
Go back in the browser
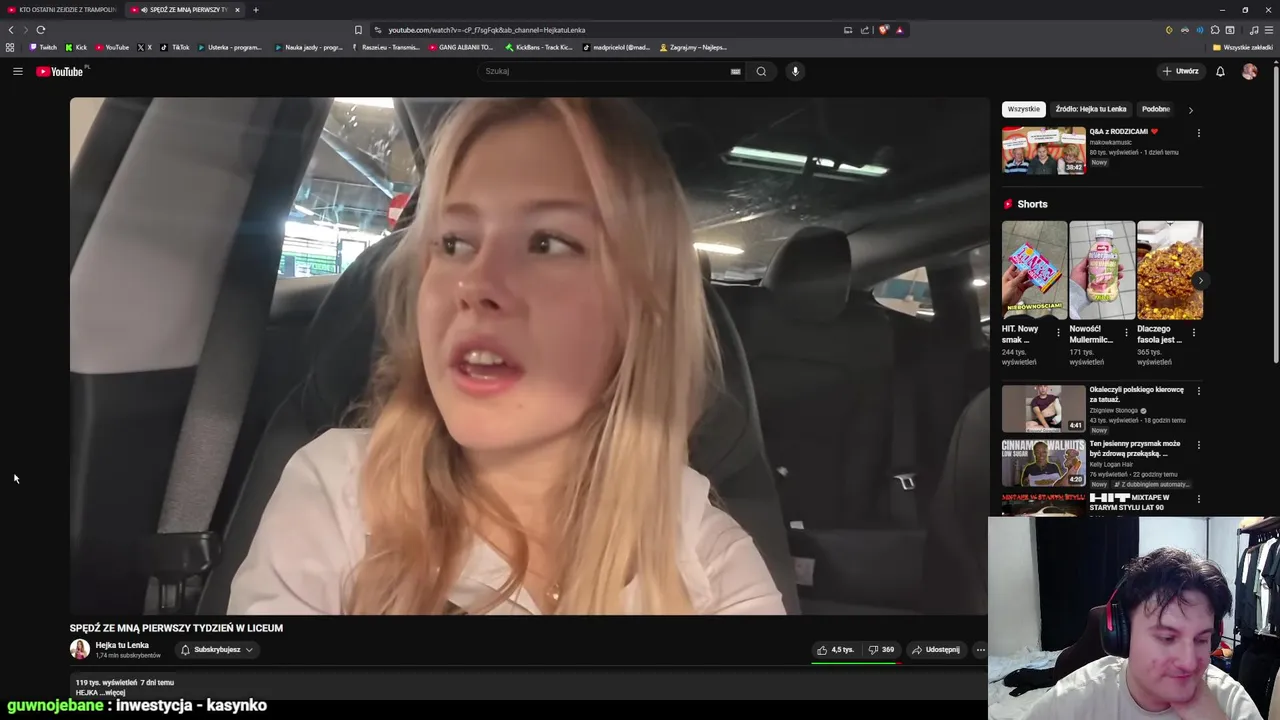point(11,30)
